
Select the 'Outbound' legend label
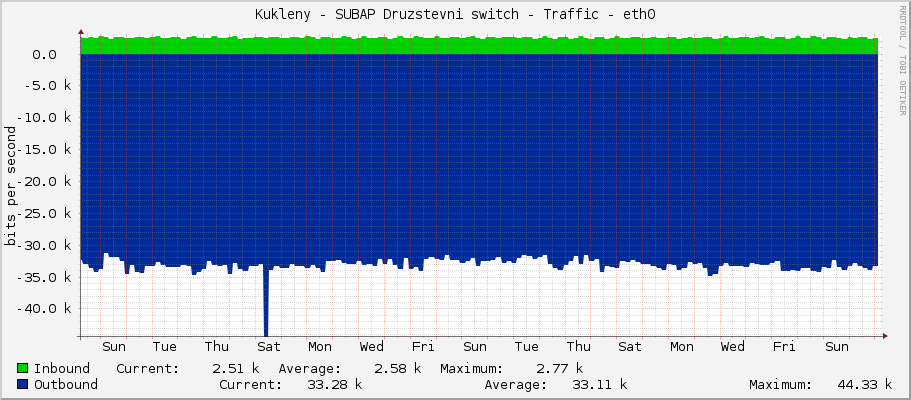[x=66, y=384]
